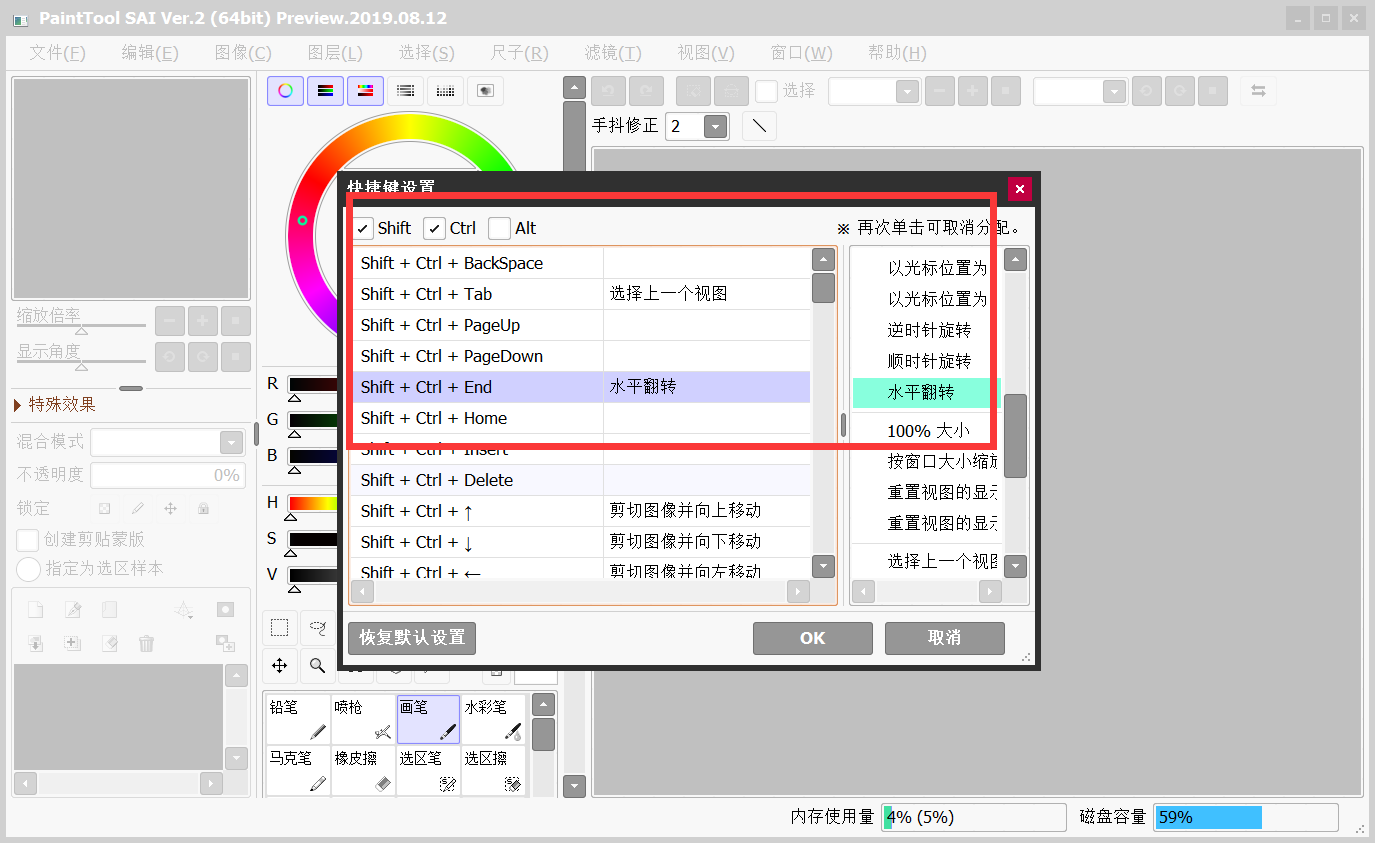Screen dimensions: 1375x843
Task: Select the Shift + Ctrl + PageUp row
Action: tap(580, 325)
